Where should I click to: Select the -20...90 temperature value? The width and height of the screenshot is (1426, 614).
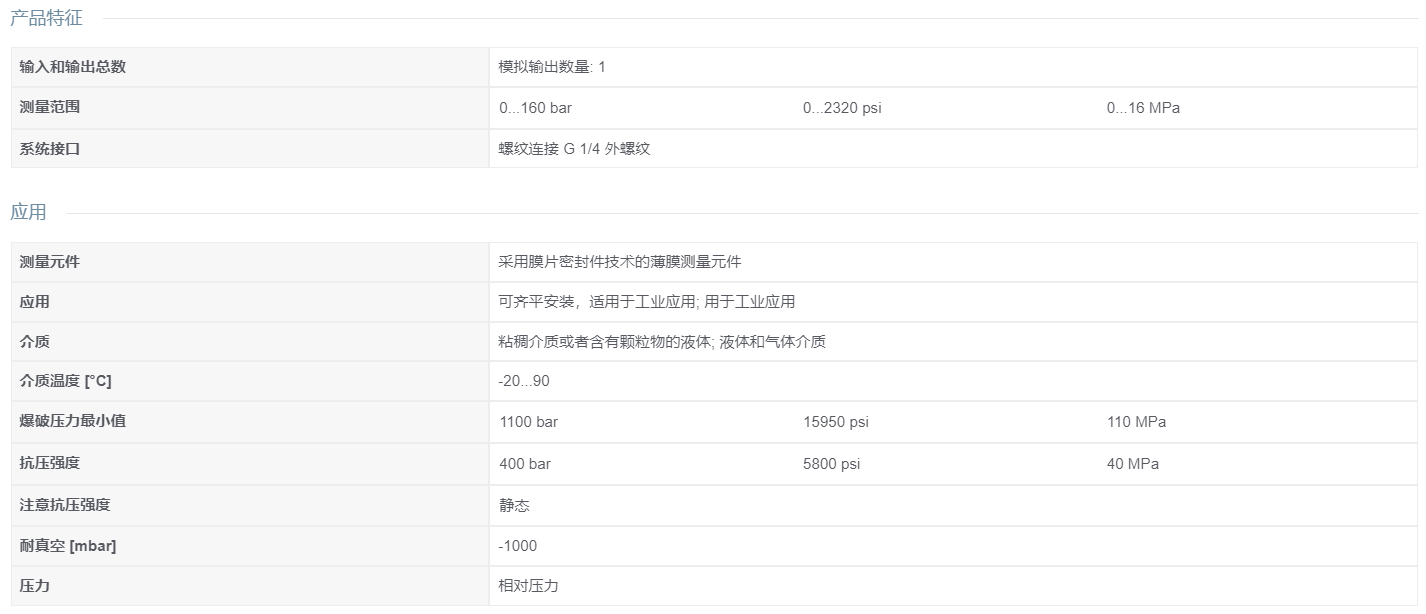[524, 381]
